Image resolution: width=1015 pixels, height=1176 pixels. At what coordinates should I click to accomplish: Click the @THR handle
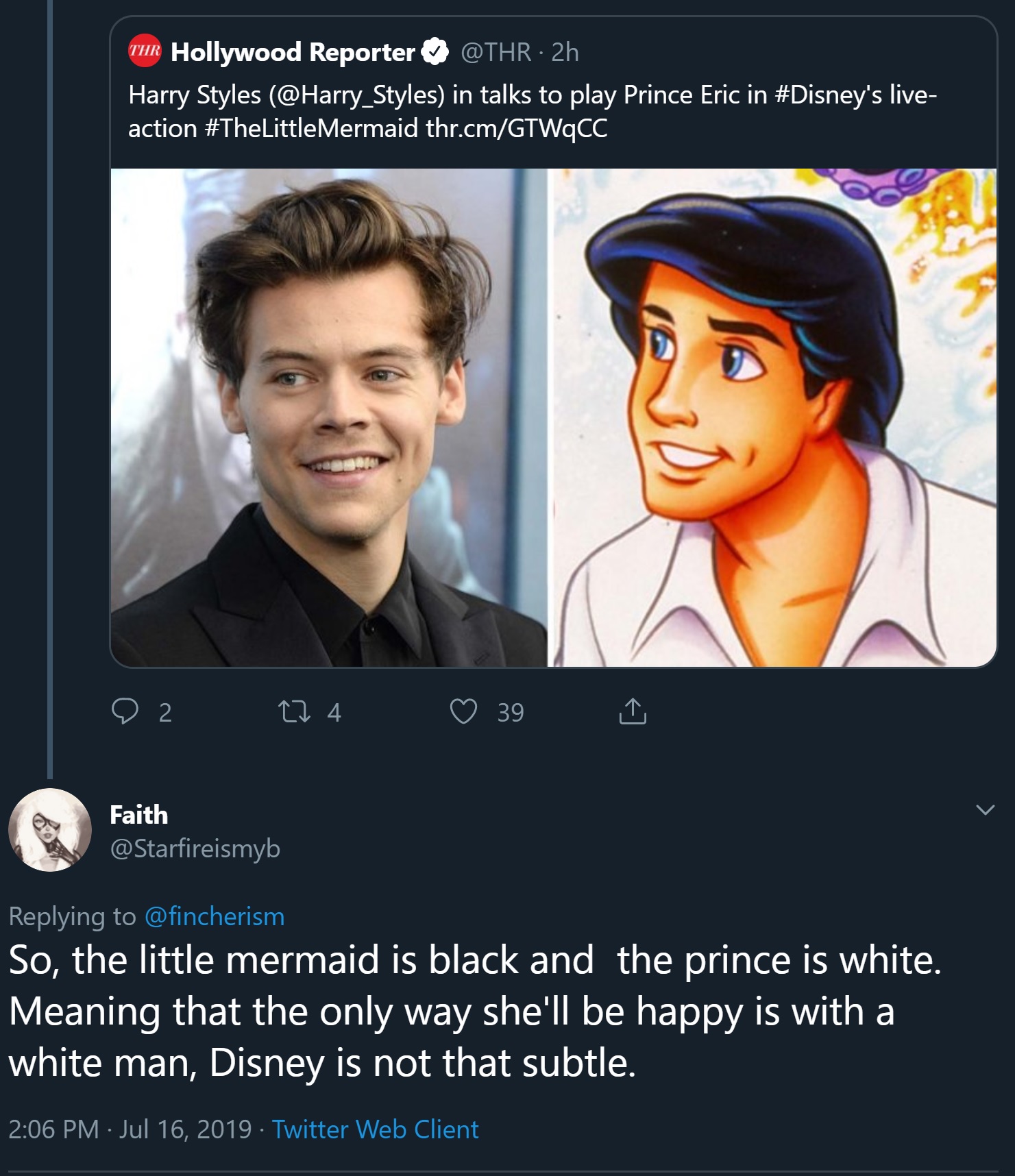[496, 52]
